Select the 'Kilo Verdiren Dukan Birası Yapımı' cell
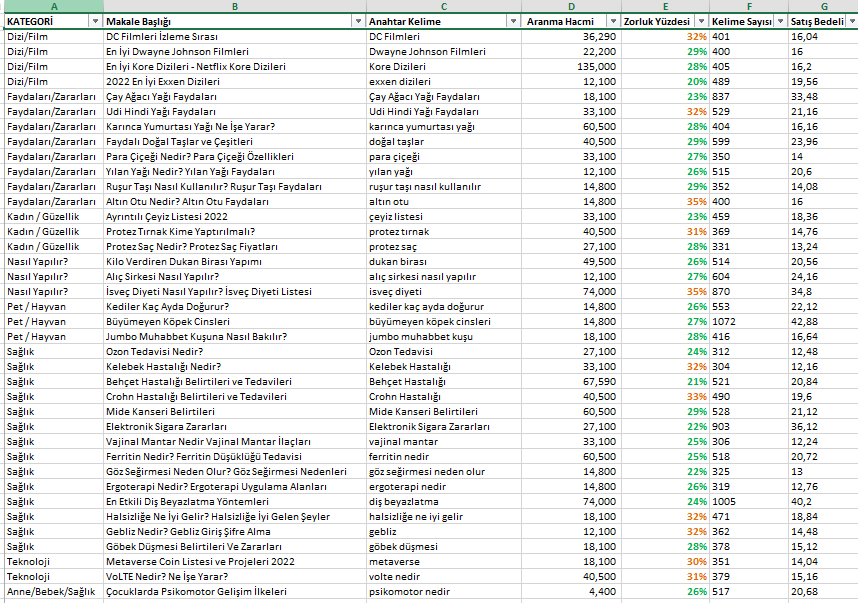 pos(235,262)
